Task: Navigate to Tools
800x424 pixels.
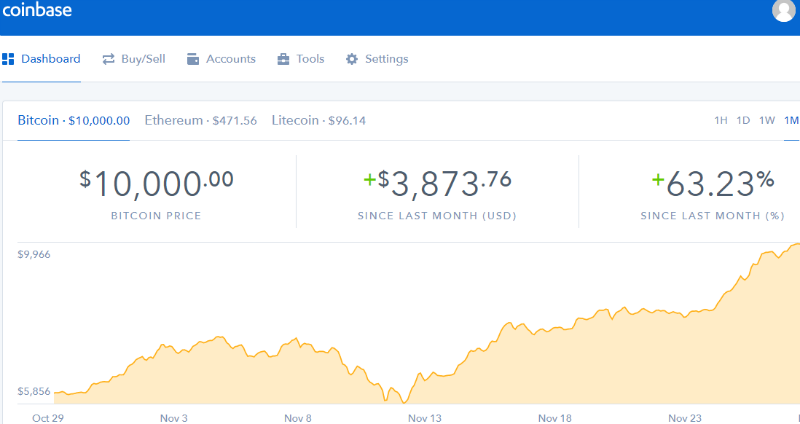Action: [x=310, y=59]
